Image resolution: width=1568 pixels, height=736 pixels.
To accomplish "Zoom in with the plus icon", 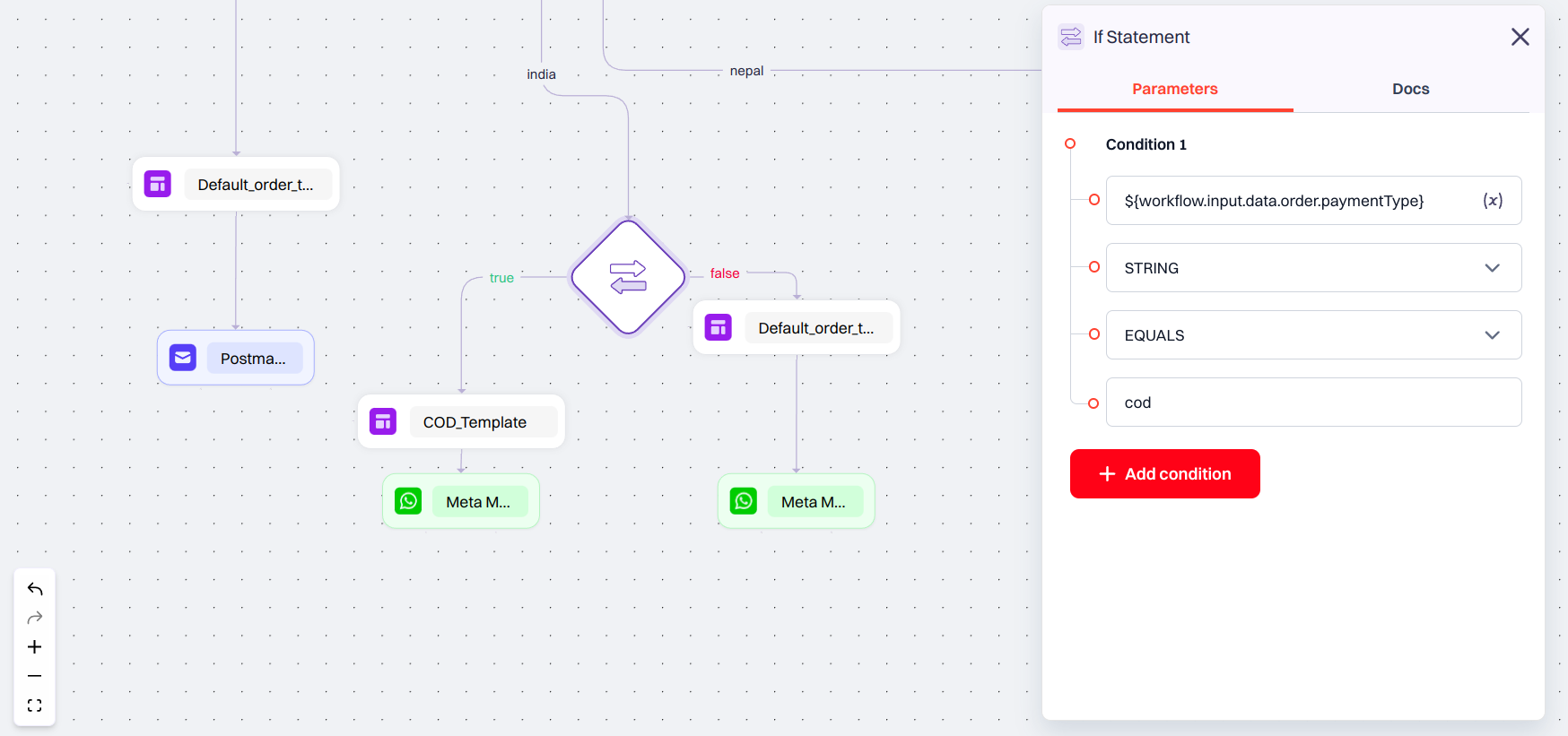I will click(35, 647).
